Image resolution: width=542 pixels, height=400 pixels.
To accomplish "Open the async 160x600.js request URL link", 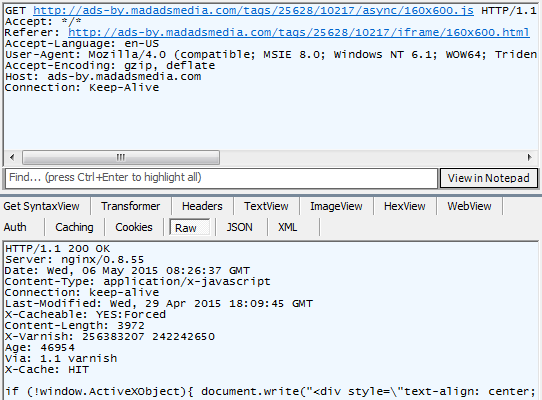I will click(x=253, y=10).
